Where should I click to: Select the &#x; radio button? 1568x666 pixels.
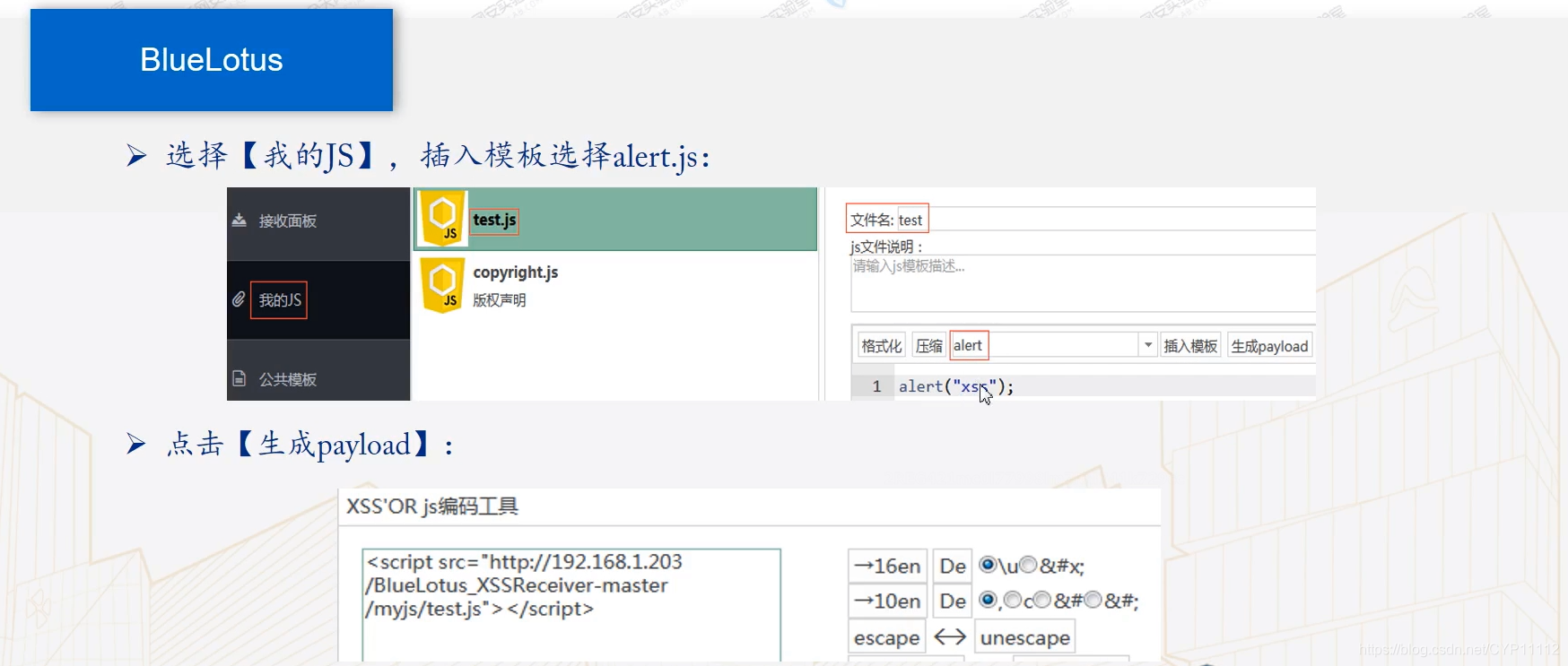point(1029,565)
